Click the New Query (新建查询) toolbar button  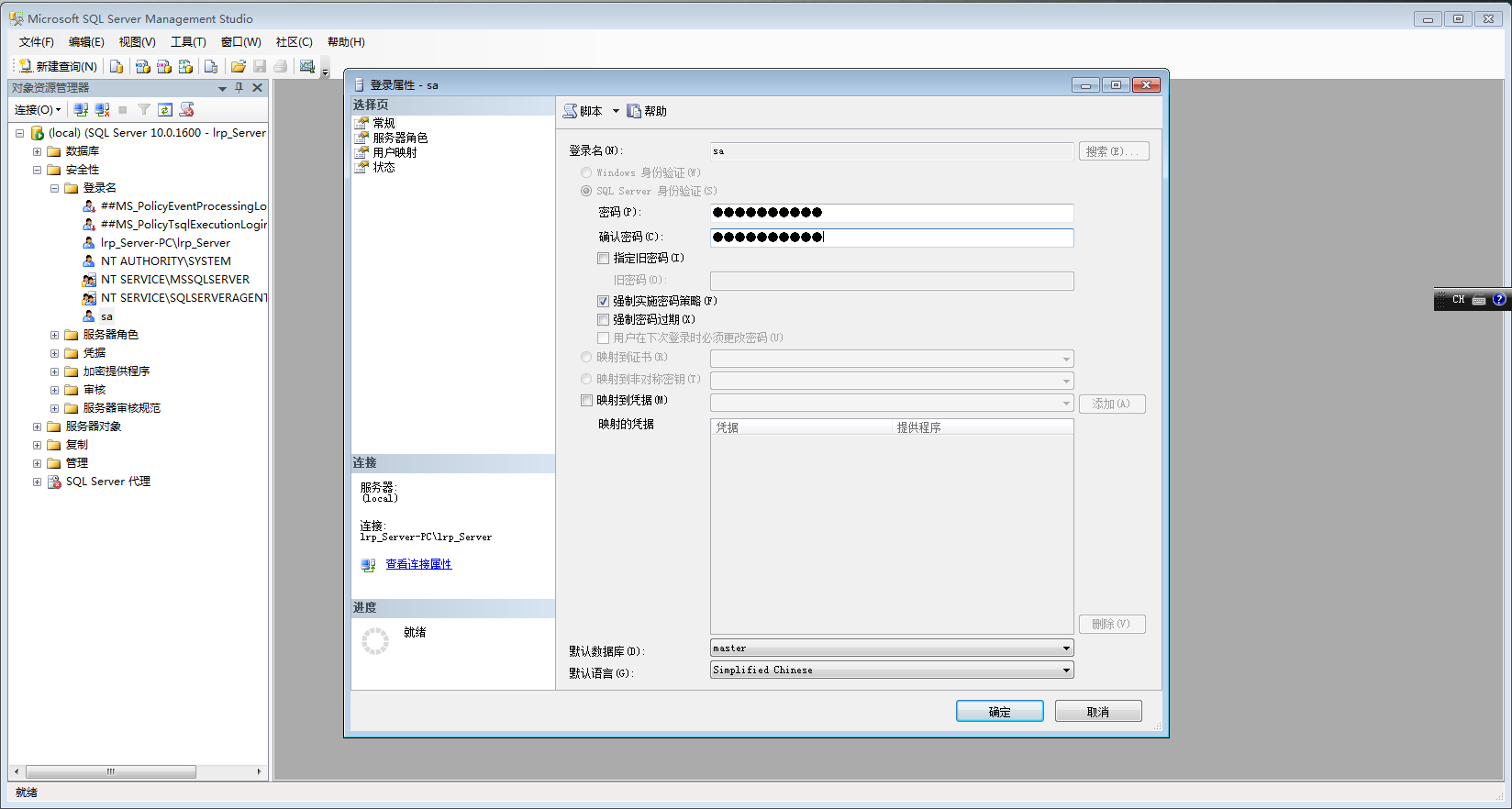pos(58,66)
